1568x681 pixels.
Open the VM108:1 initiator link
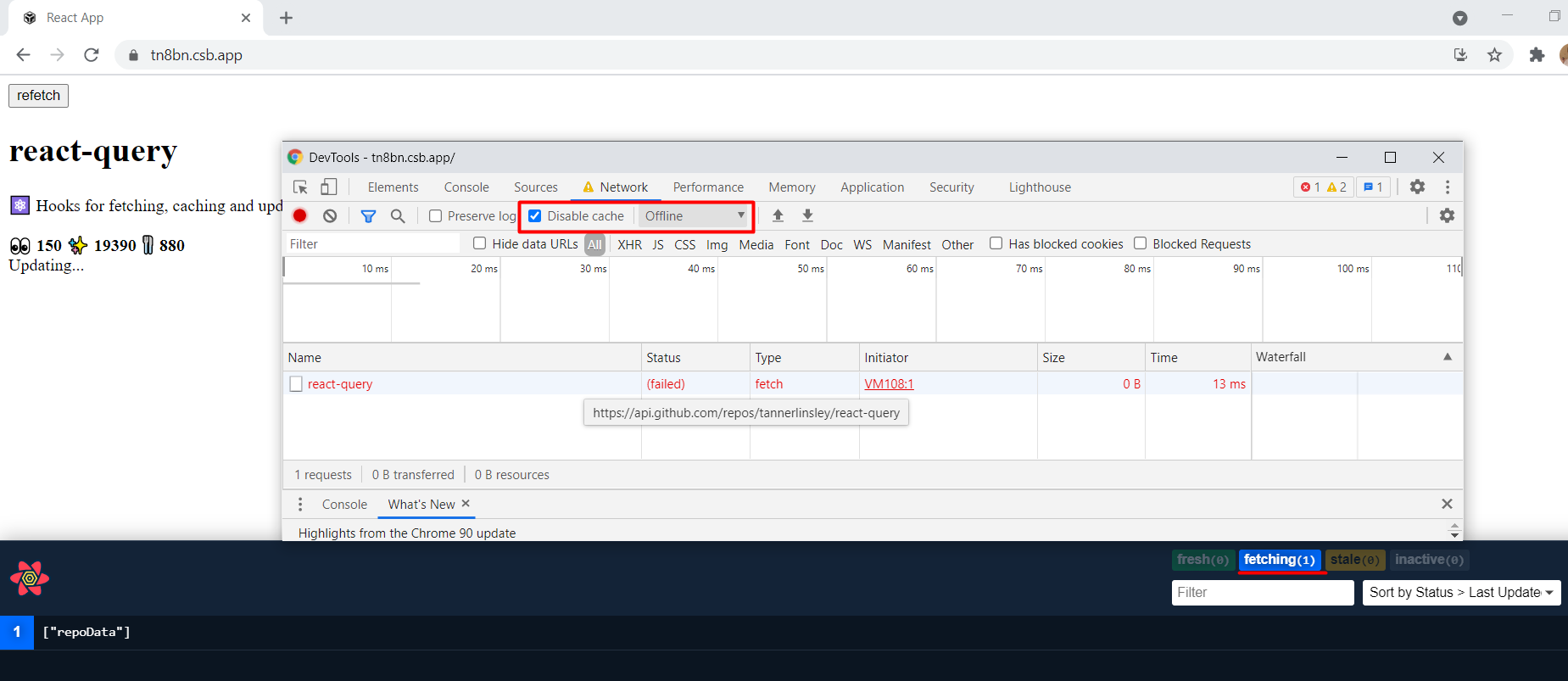click(889, 384)
